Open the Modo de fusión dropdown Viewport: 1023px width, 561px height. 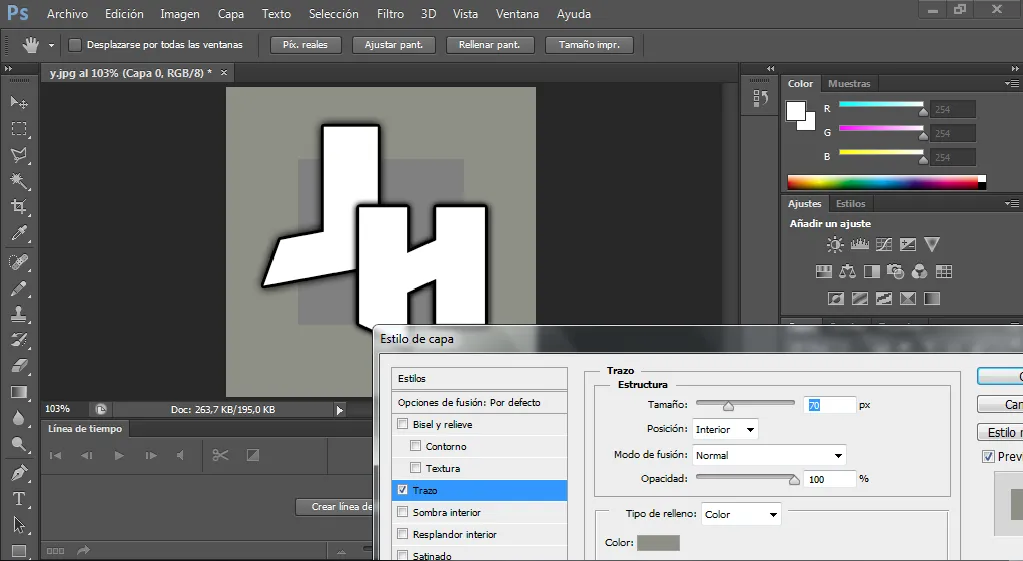(x=769, y=455)
